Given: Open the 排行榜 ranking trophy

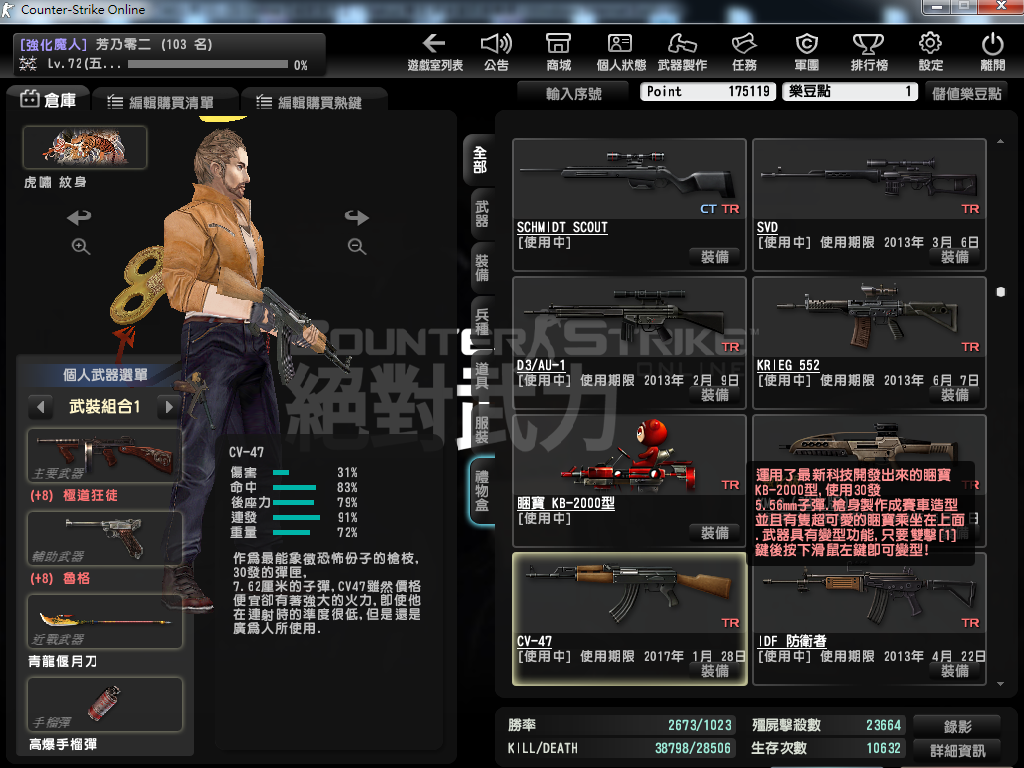Looking at the screenshot, I should click(x=869, y=52).
